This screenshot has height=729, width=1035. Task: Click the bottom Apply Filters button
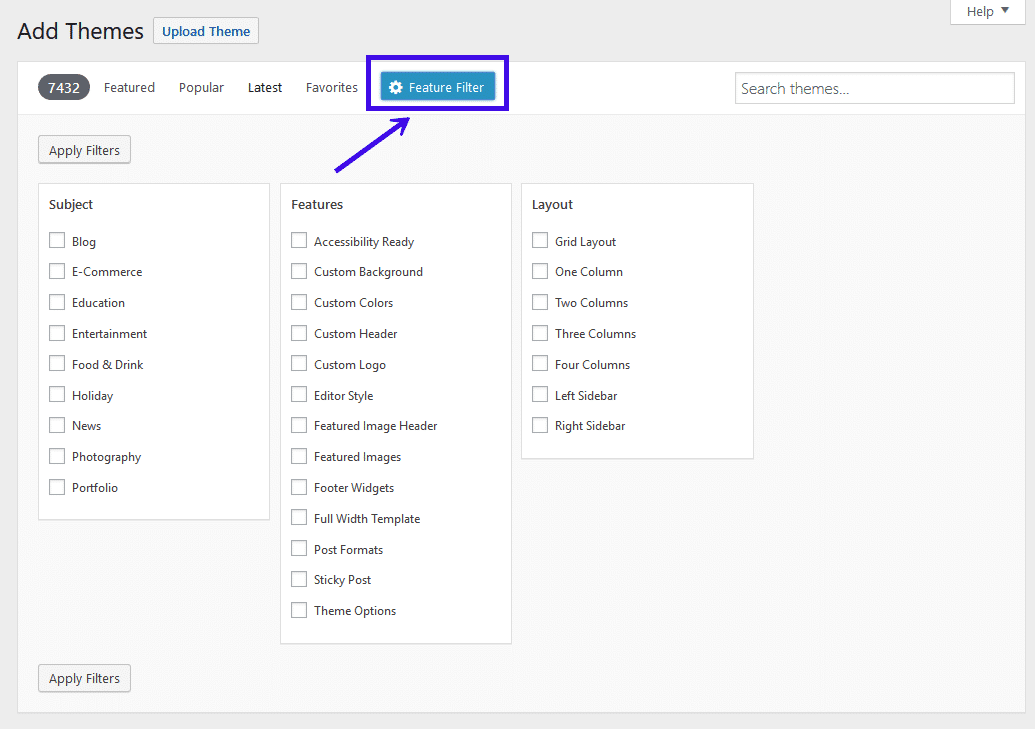point(84,678)
